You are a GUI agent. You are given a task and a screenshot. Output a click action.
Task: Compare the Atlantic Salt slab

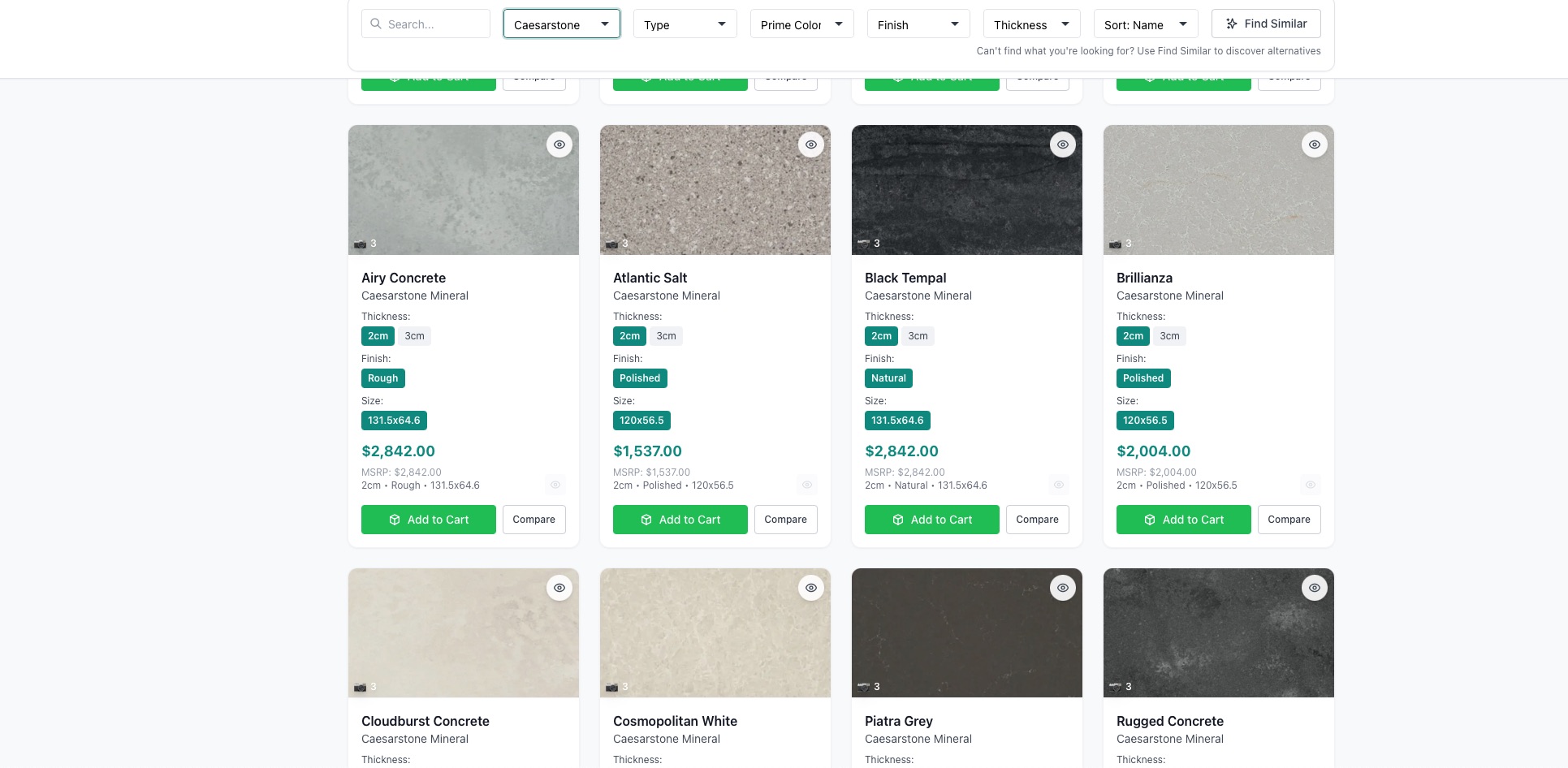click(786, 520)
